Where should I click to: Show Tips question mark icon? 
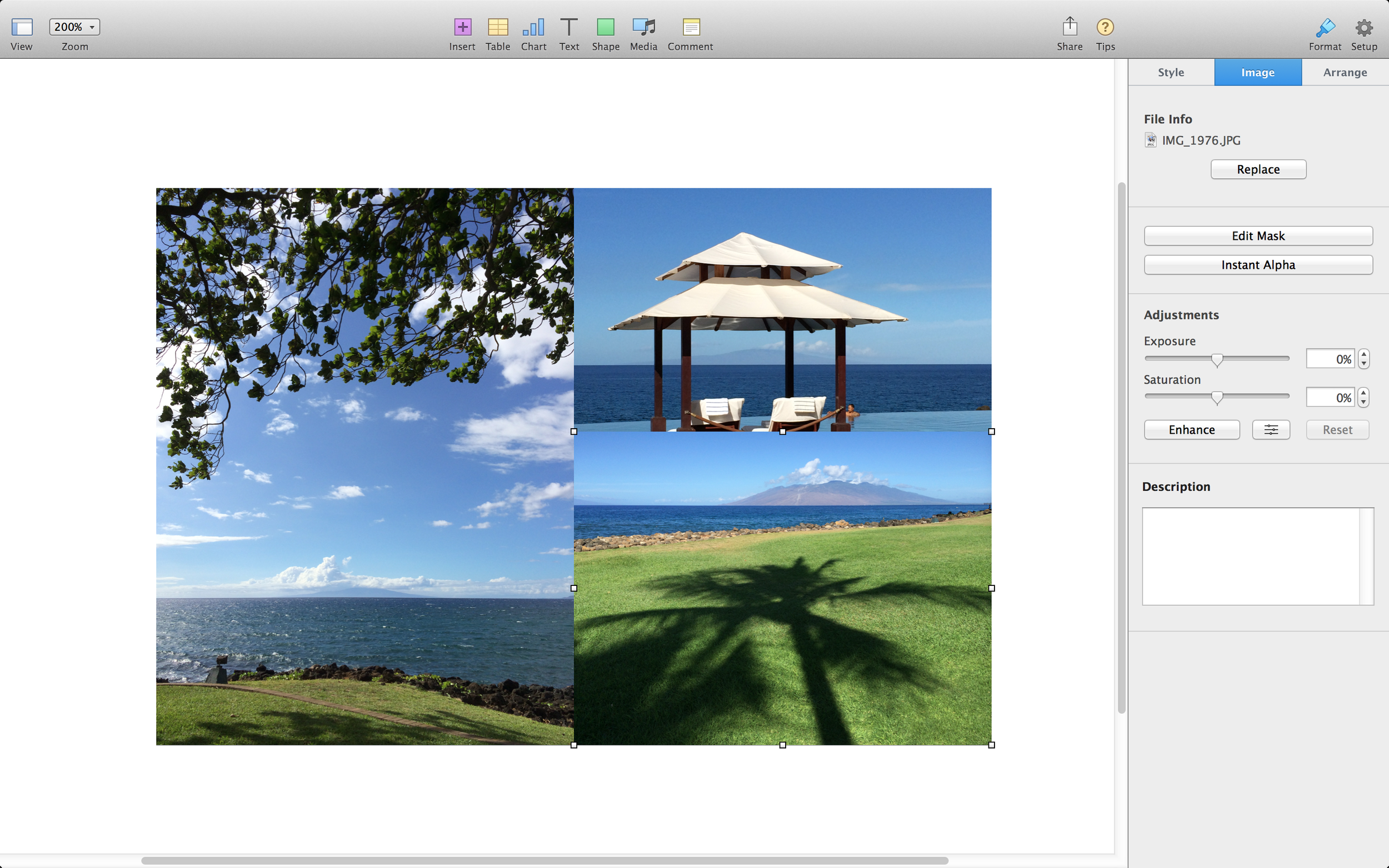(x=1105, y=27)
